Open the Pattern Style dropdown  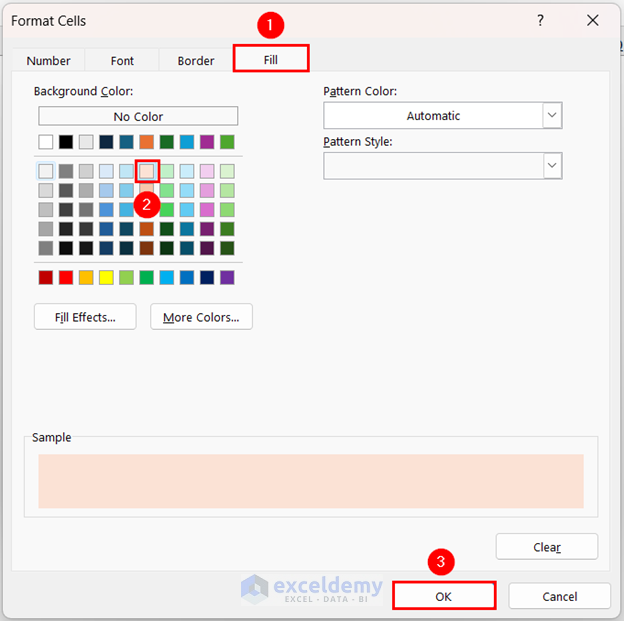[x=552, y=165]
